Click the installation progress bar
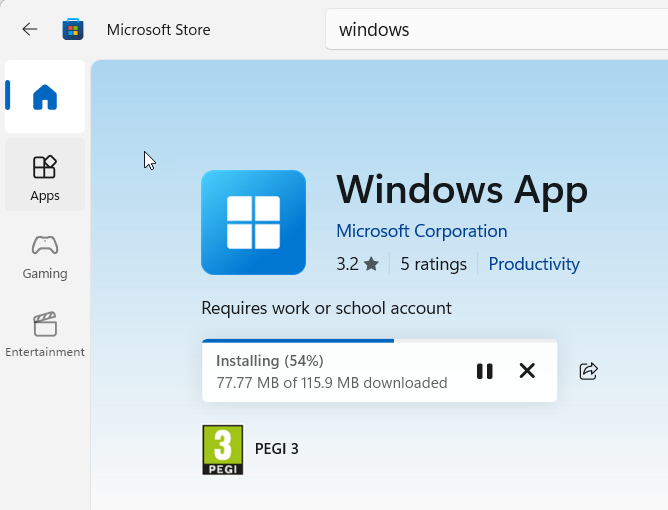 pyautogui.click(x=380, y=341)
